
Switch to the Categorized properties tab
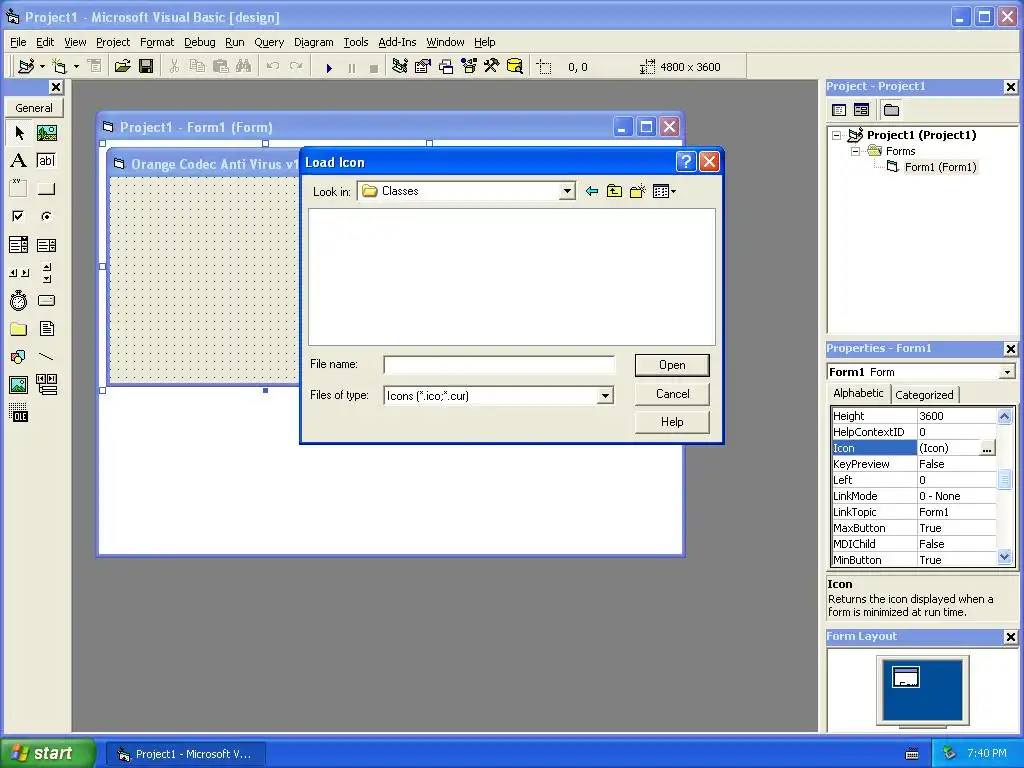tap(924, 394)
